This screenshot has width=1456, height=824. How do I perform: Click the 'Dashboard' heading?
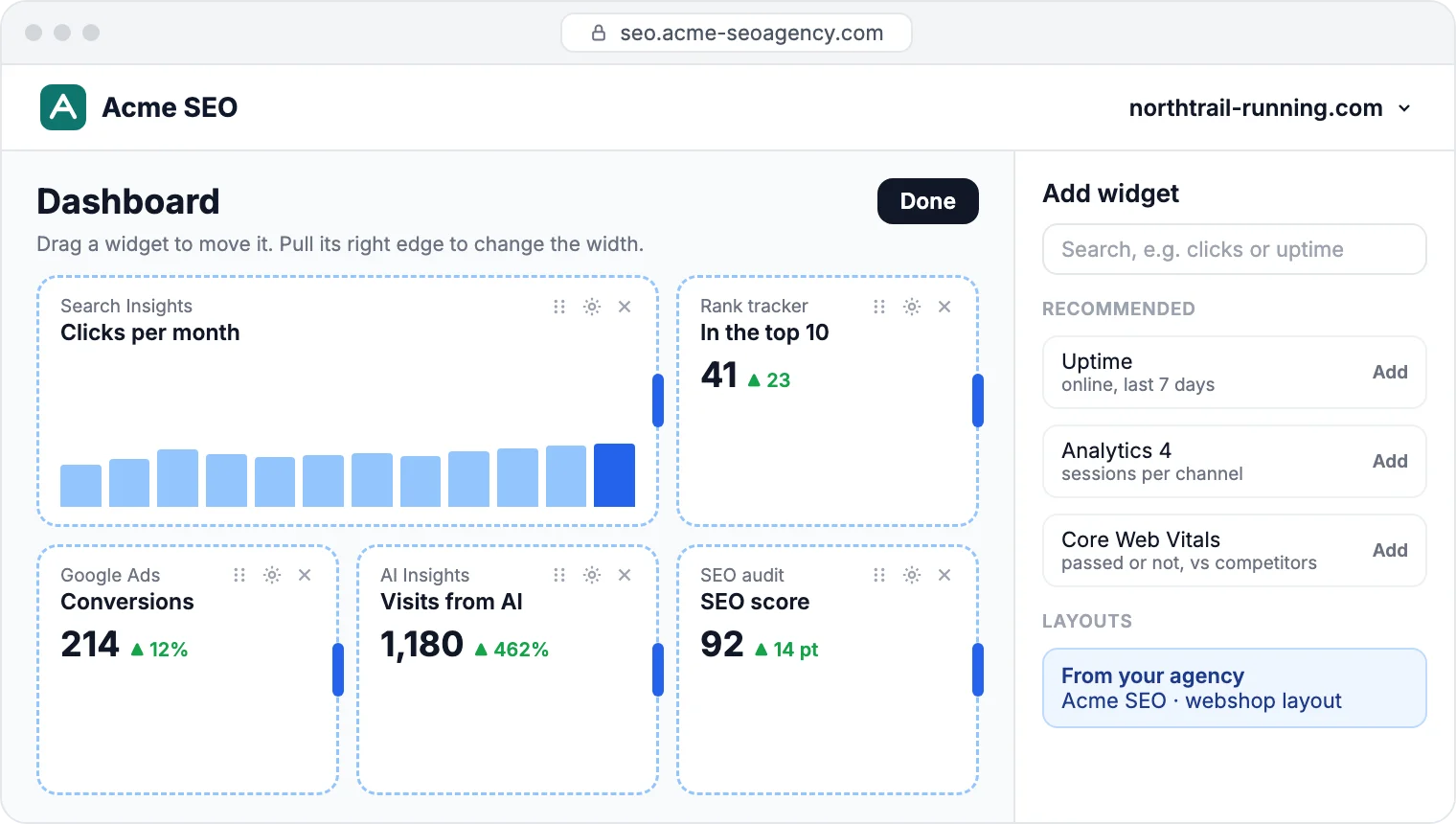point(128,201)
